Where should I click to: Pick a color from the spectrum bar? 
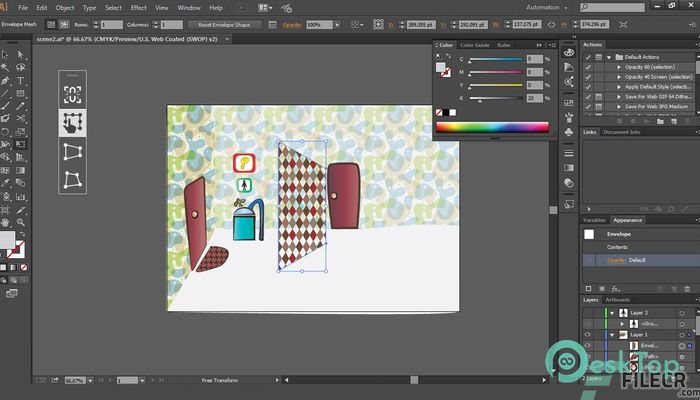492,127
